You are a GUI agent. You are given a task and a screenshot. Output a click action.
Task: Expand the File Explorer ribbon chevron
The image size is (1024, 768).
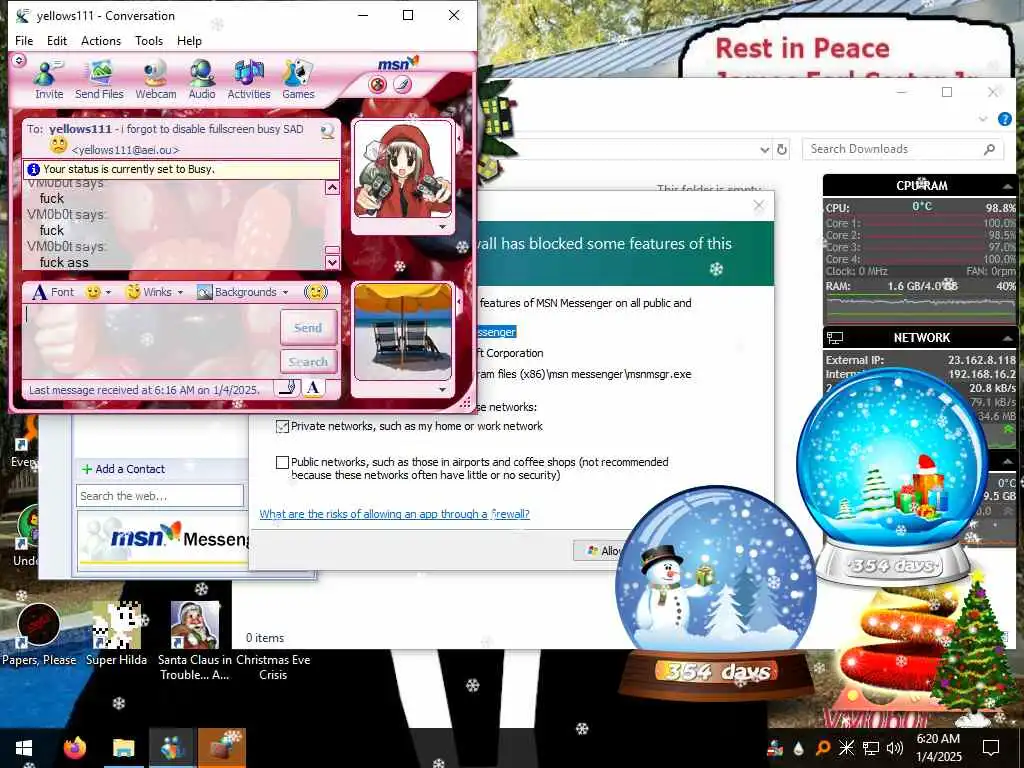[x=983, y=119]
